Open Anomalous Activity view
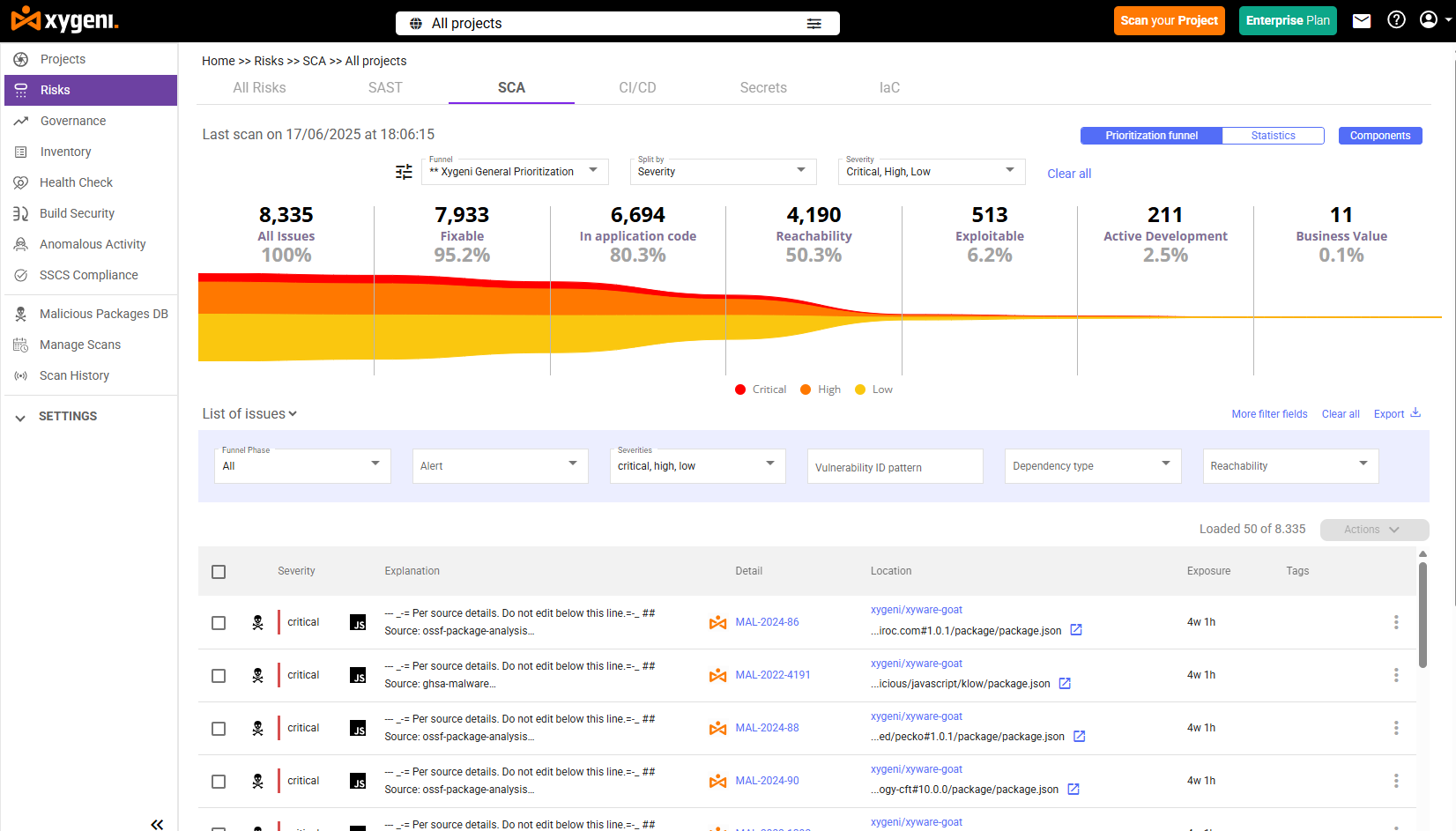1456x831 pixels. 92,244
